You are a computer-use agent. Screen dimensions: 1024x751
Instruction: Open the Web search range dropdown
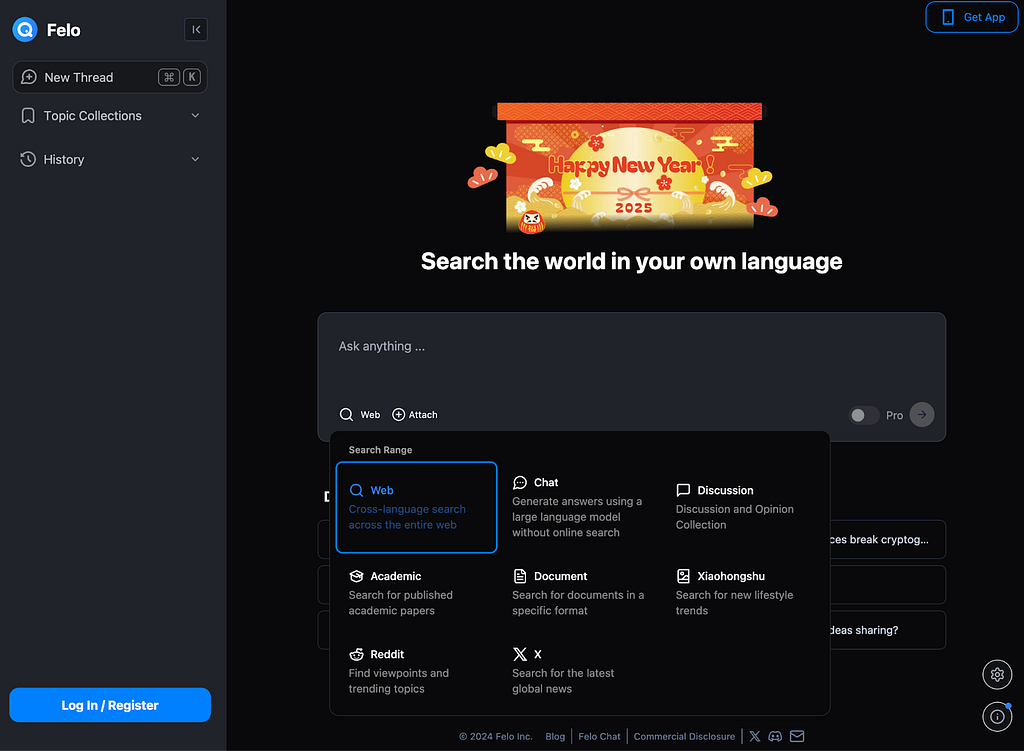pyautogui.click(x=360, y=415)
